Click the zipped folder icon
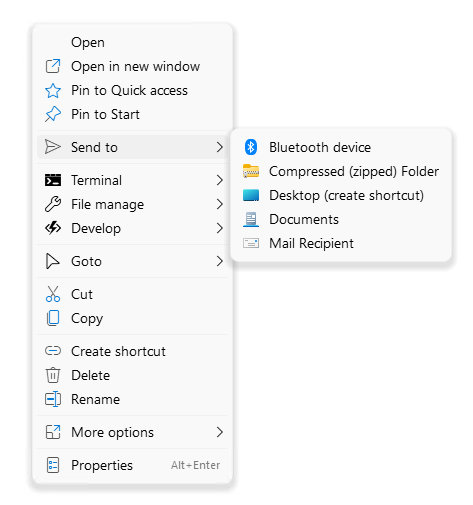473x505 pixels. [251, 171]
